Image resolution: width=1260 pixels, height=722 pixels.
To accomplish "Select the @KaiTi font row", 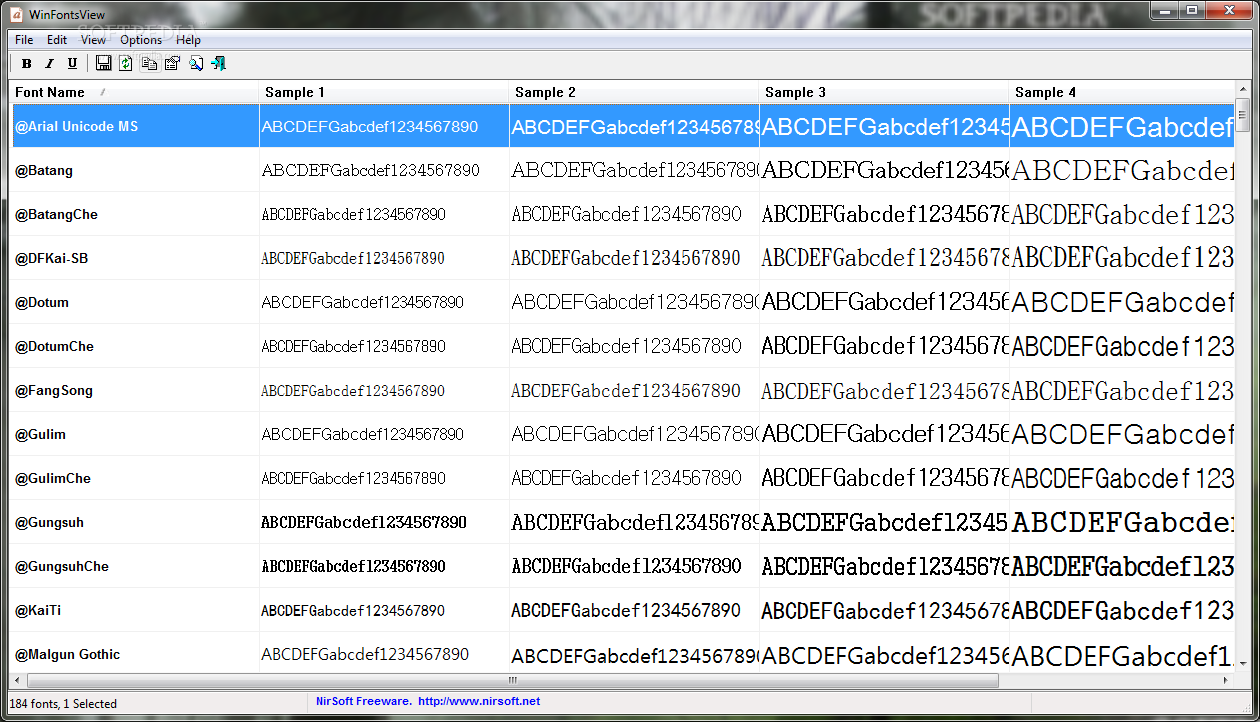I will coord(622,610).
